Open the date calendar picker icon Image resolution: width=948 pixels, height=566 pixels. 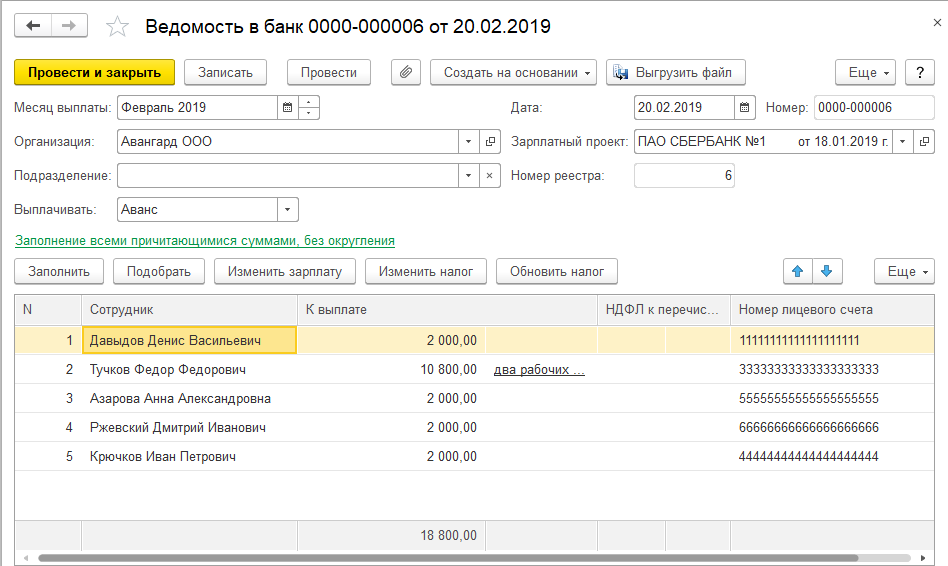click(745, 108)
